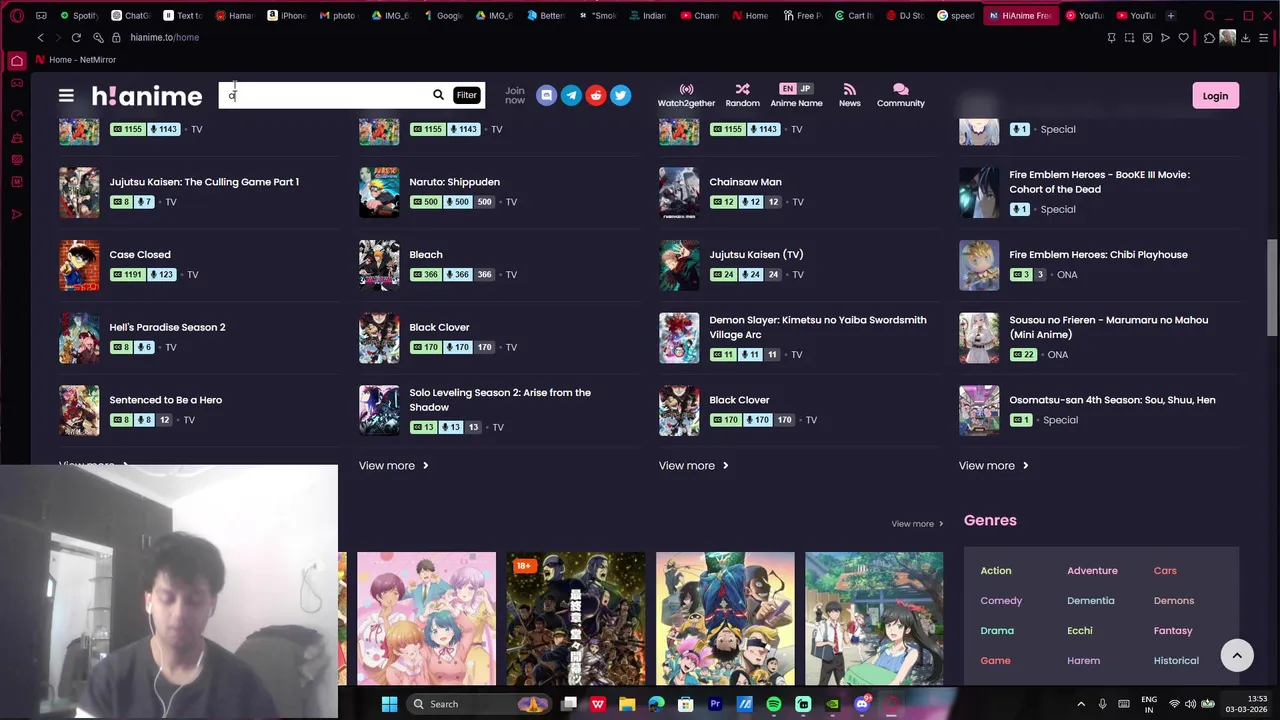1280x720 pixels.
Task: Click the magnifier search icon
Action: click(438, 95)
